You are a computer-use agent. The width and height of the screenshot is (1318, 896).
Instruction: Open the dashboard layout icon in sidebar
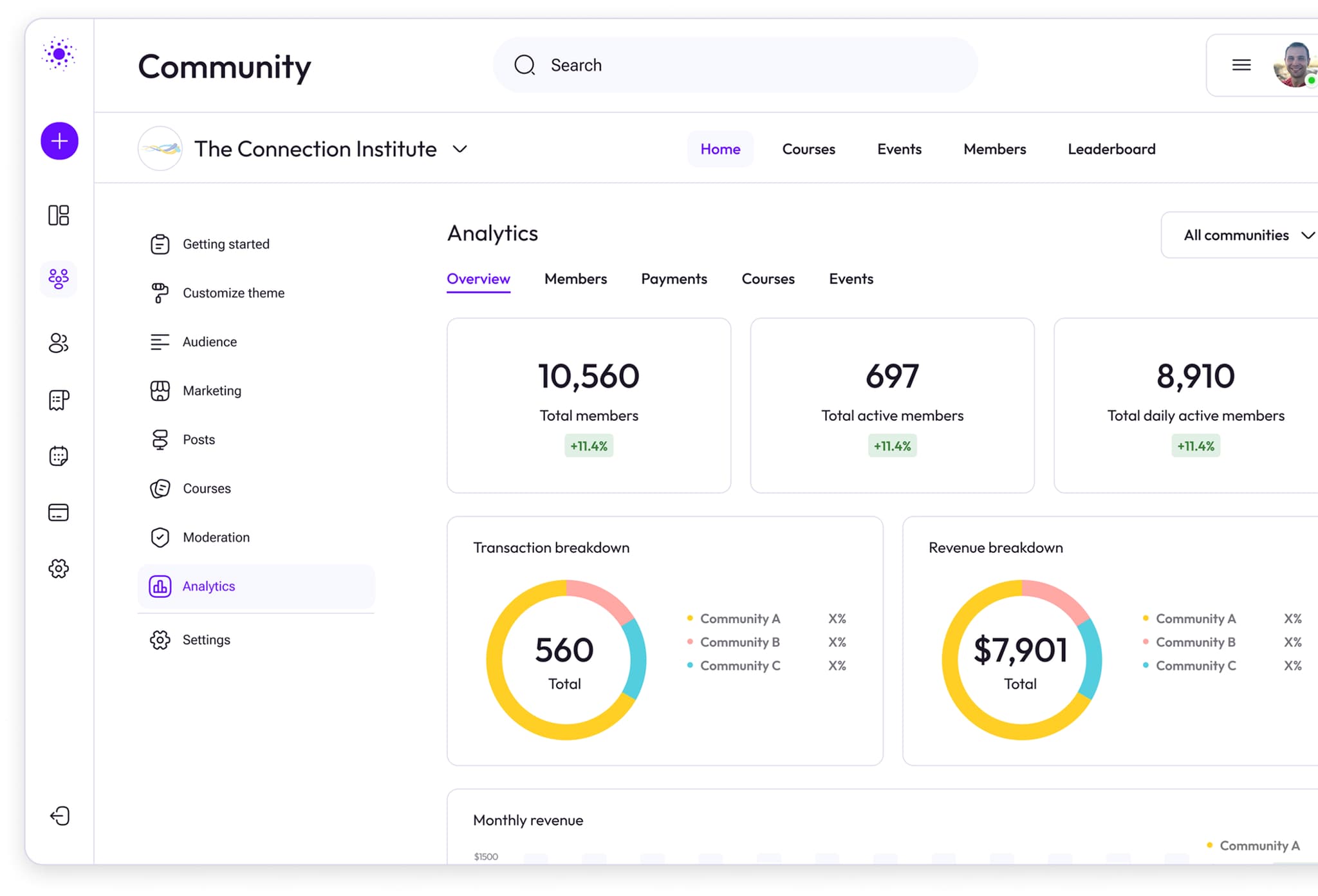pos(59,215)
